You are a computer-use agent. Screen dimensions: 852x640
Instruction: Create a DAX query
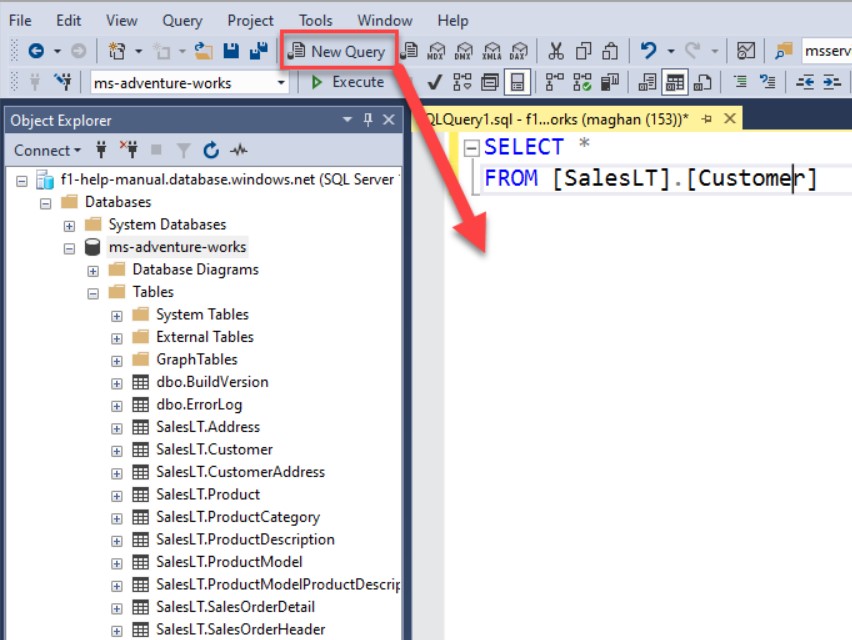click(519, 51)
